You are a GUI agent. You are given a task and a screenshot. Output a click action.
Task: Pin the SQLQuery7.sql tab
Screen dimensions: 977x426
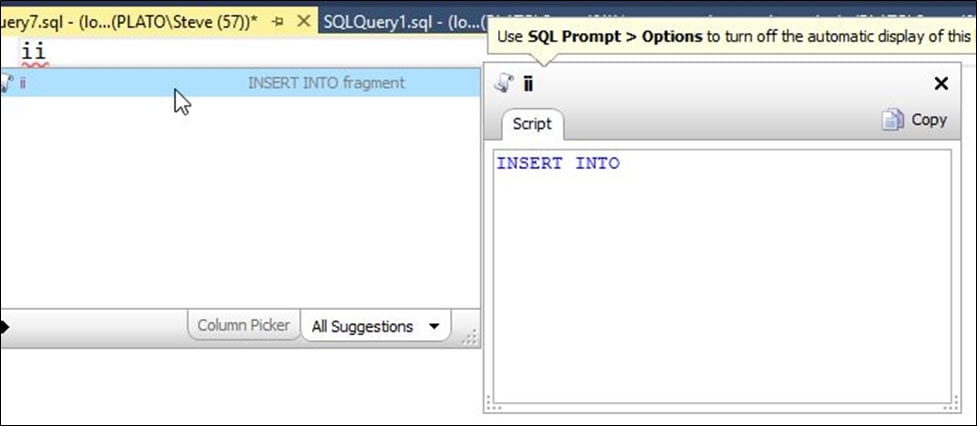(x=278, y=21)
